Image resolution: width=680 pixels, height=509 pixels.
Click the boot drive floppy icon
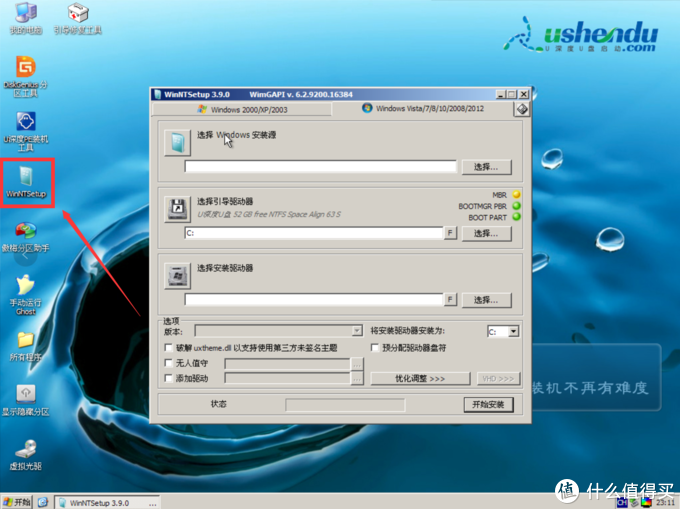(x=177, y=209)
